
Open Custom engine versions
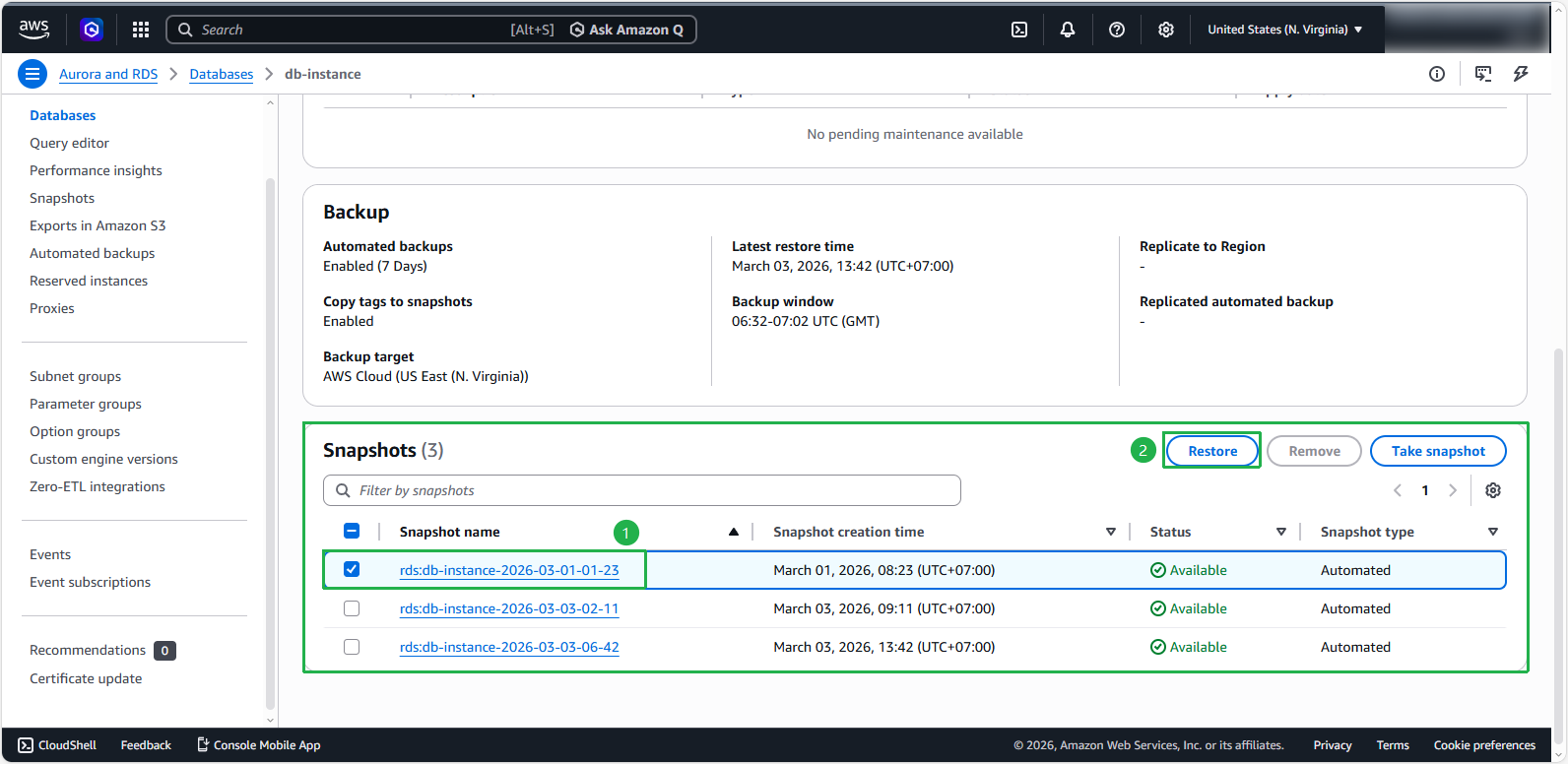point(103,459)
